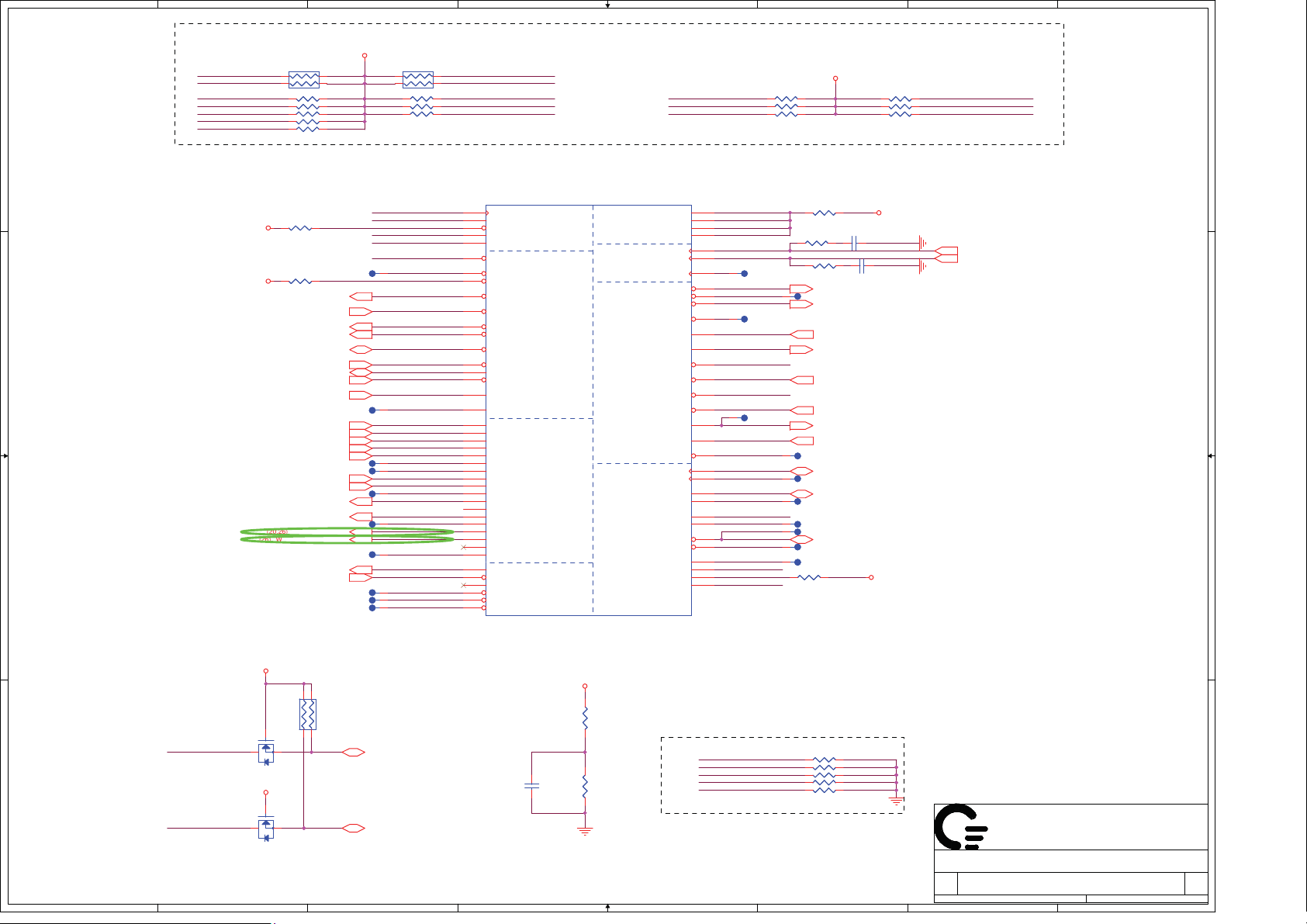Viewport: 1307px width, 924px height.
Task: Select the boxed vertical resistor pack near MOSFETs
Action: (308, 715)
